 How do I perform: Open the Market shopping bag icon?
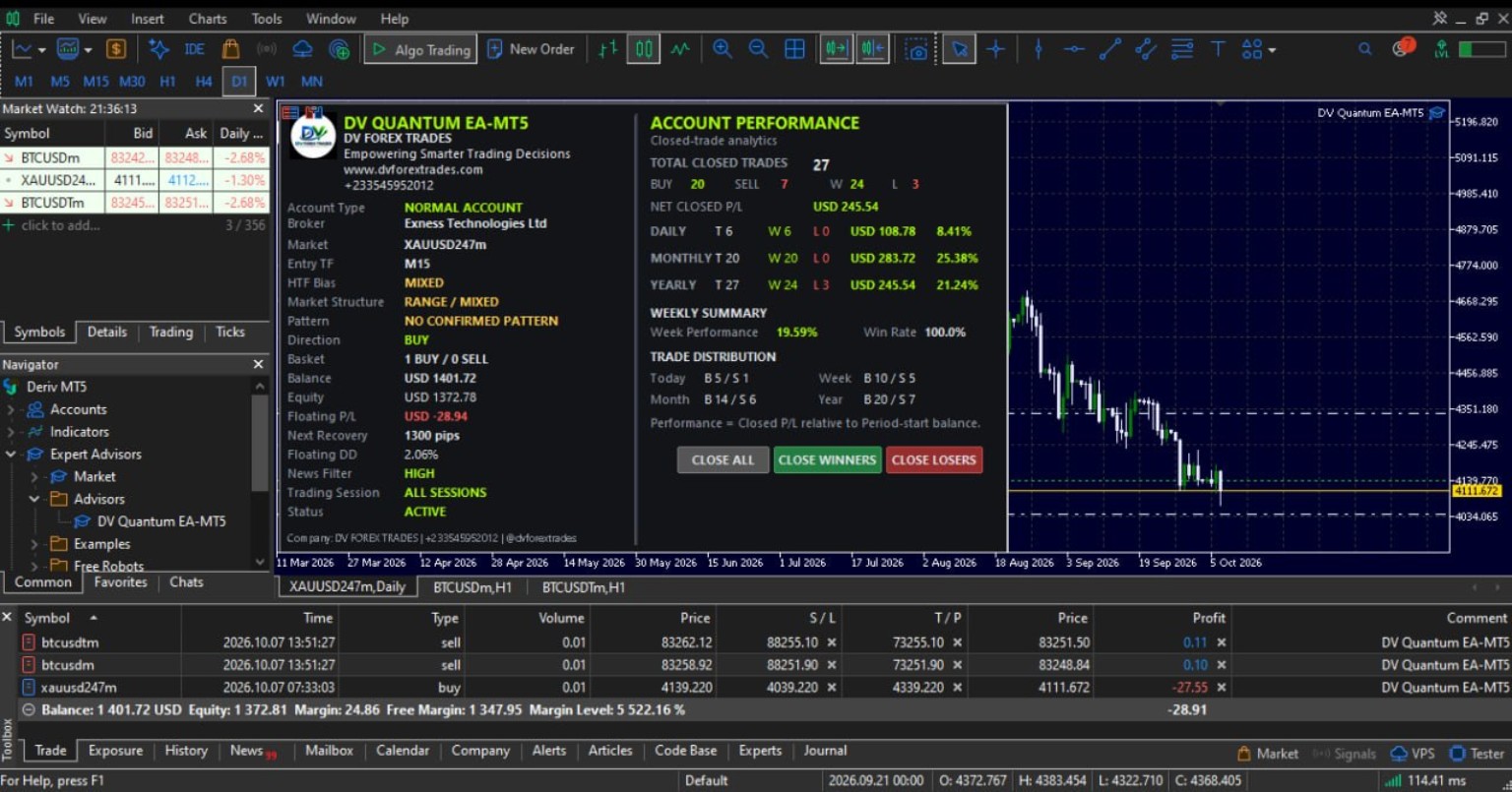[230, 49]
